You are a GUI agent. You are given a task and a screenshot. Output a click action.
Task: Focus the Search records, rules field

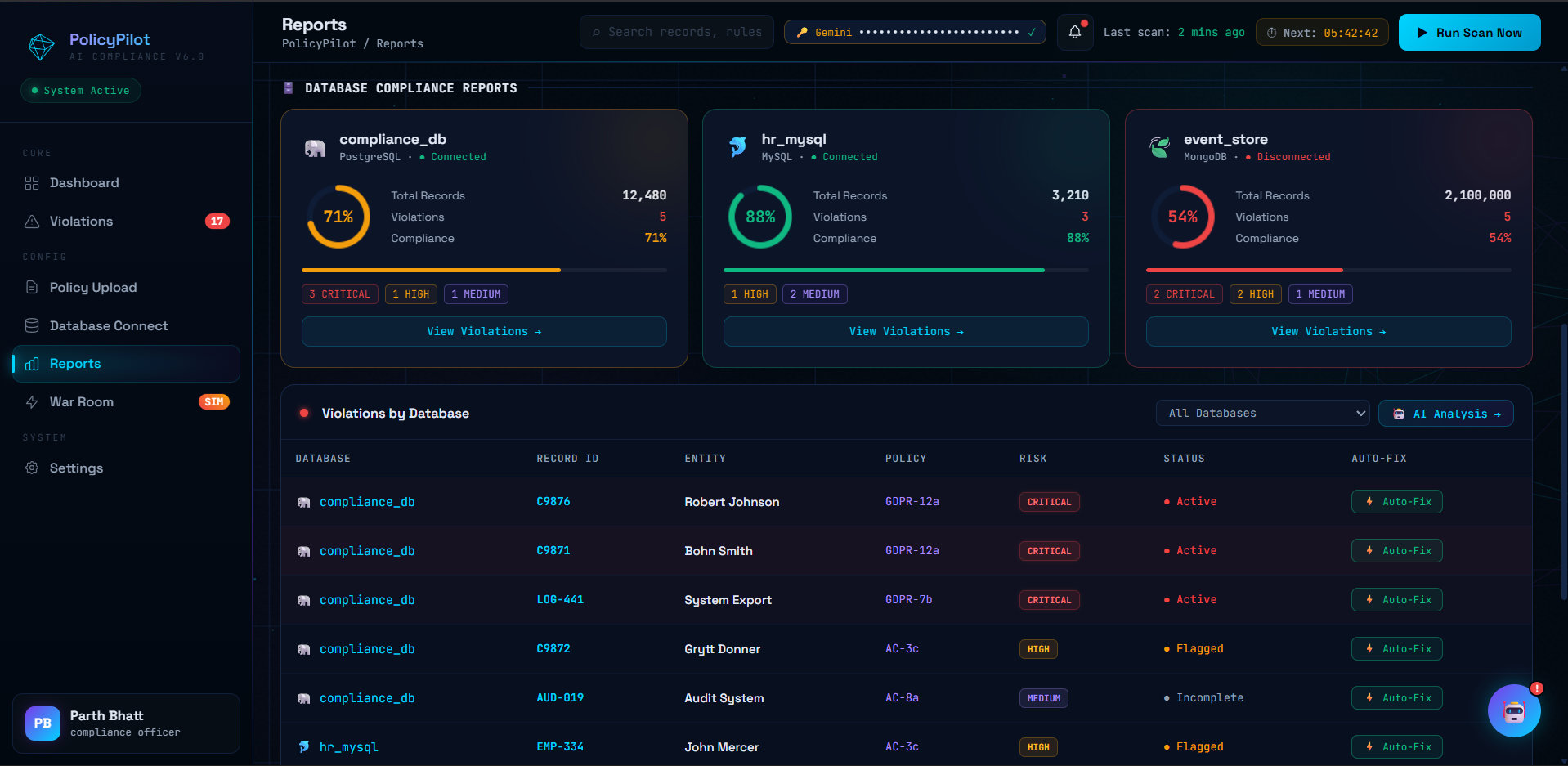[x=677, y=33]
